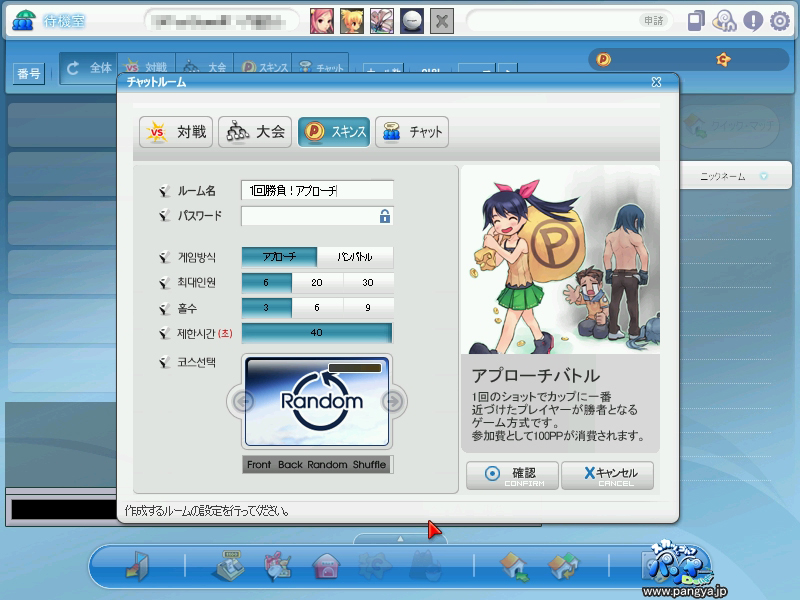Screen dimensions: 800x600
Task: Choose パンバトル game mode option
Action: 355,257
